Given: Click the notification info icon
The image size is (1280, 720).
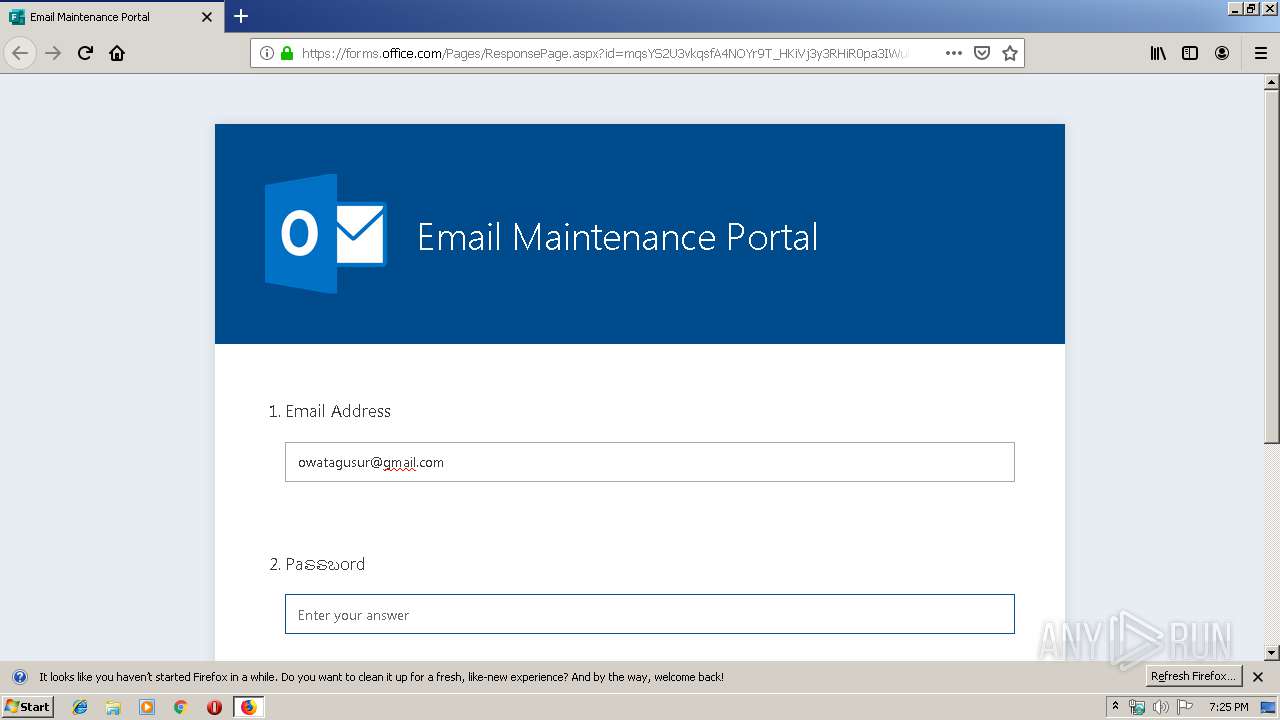Looking at the screenshot, I should [x=19, y=677].
